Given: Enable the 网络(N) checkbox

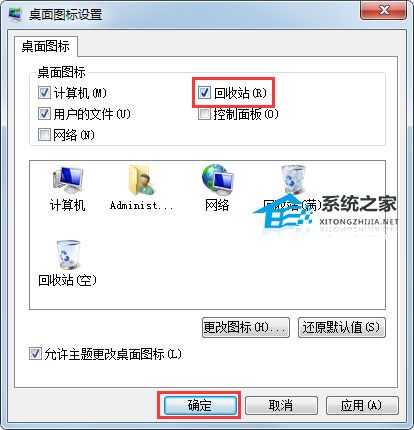Looking at the screenshot, I should point(44,135).
